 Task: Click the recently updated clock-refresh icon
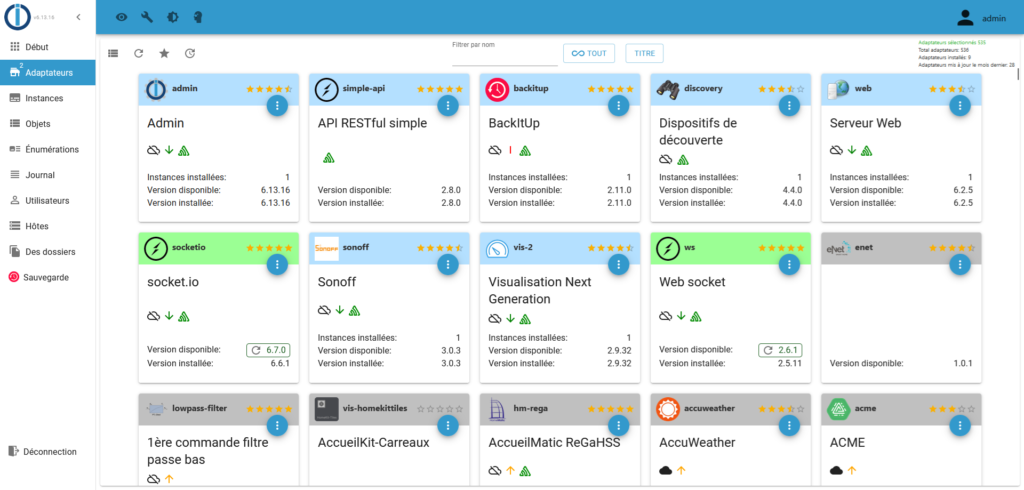[x=189, y=54]
